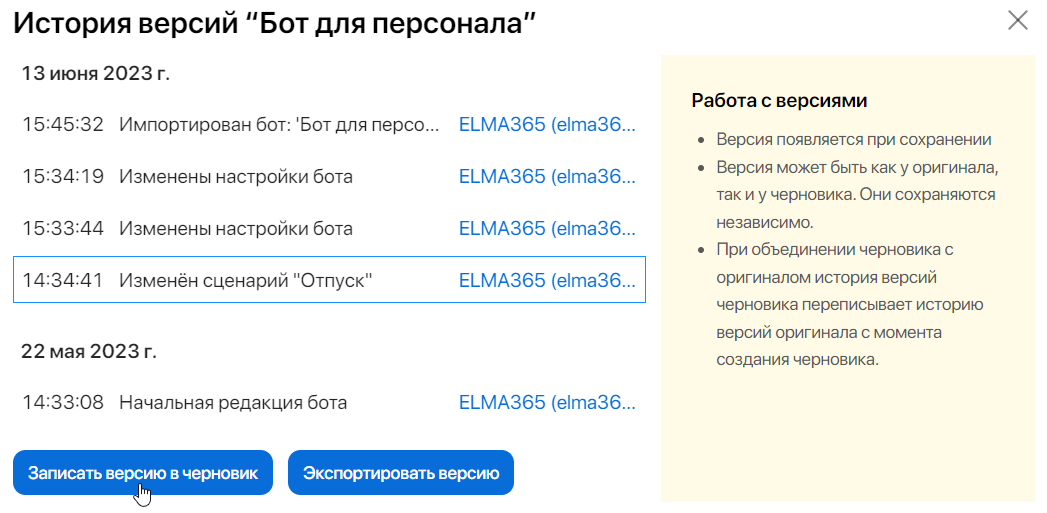Image resolution: width=1047 pixels, height=513 pixels.
Task: Click the 14:34:41 timestamp
Action: pos(63,281)
